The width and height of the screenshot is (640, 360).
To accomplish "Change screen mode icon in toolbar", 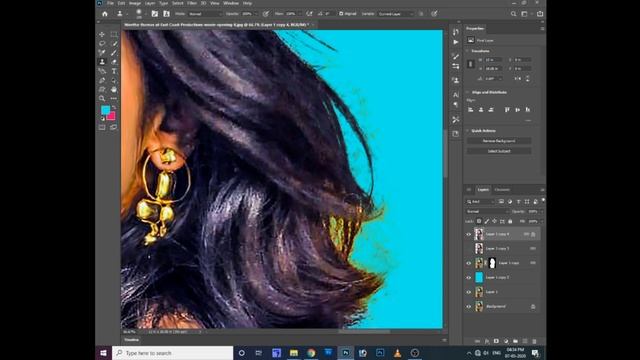I will pos(113,127).
